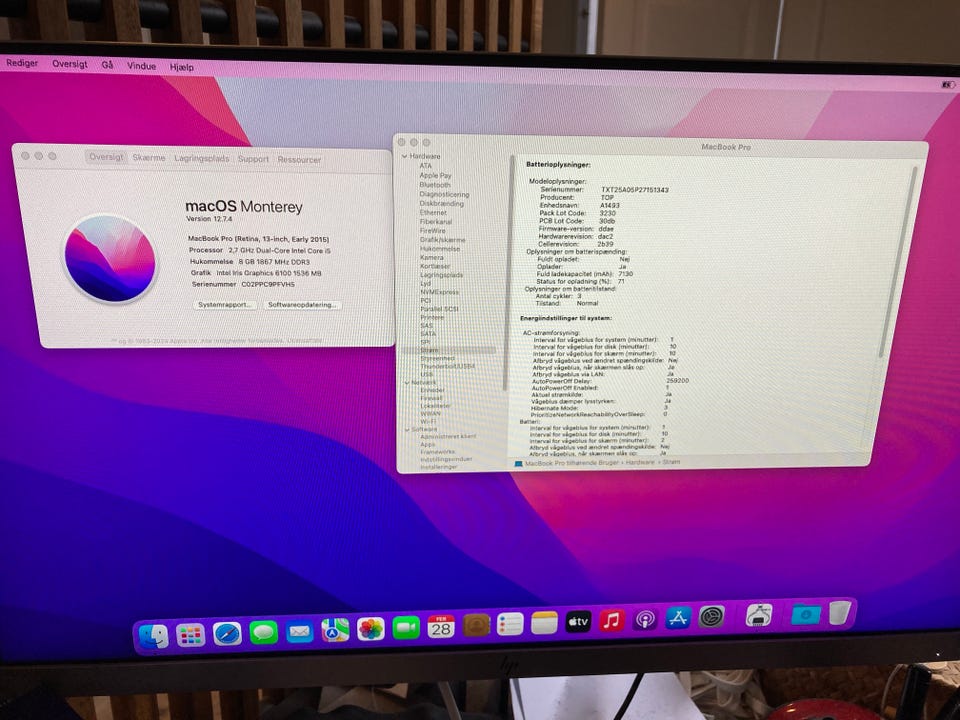Screen dimensions: 960x720
Task: Open Finder from the Dock
Action: tap(154, 637)
